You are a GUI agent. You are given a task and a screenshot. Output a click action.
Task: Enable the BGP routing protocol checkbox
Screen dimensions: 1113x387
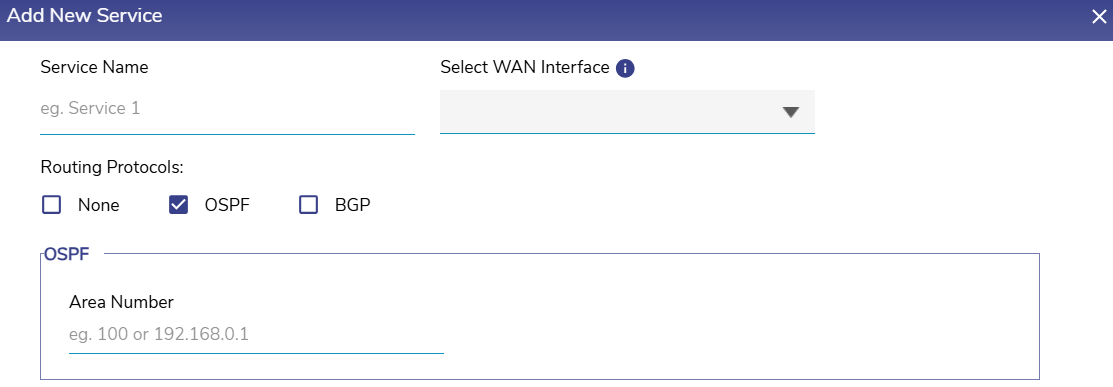pos(309,205)
